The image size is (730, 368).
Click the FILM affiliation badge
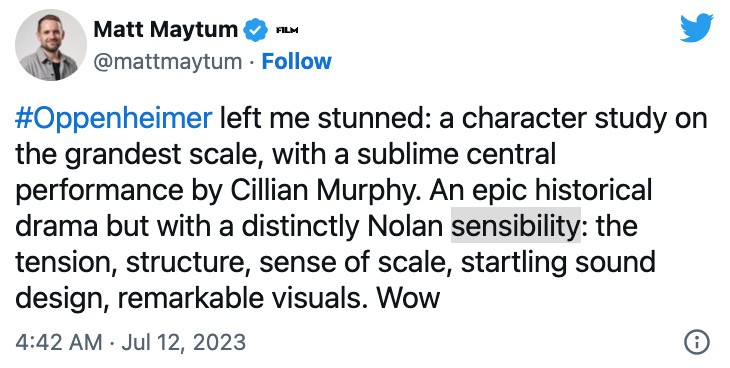[x=287, y=31]
